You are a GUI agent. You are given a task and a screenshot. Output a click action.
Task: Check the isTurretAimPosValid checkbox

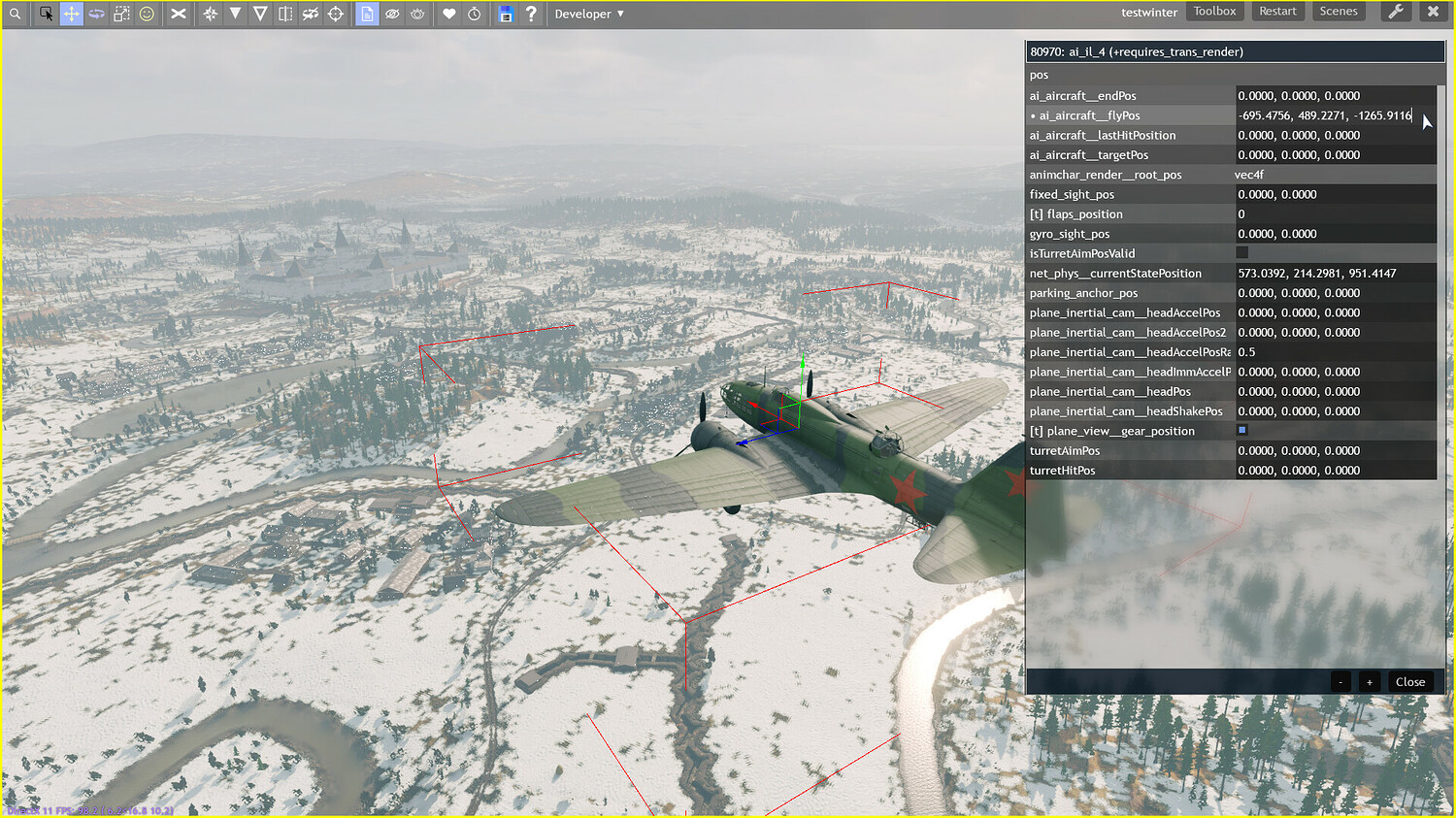click(1242, 252)
